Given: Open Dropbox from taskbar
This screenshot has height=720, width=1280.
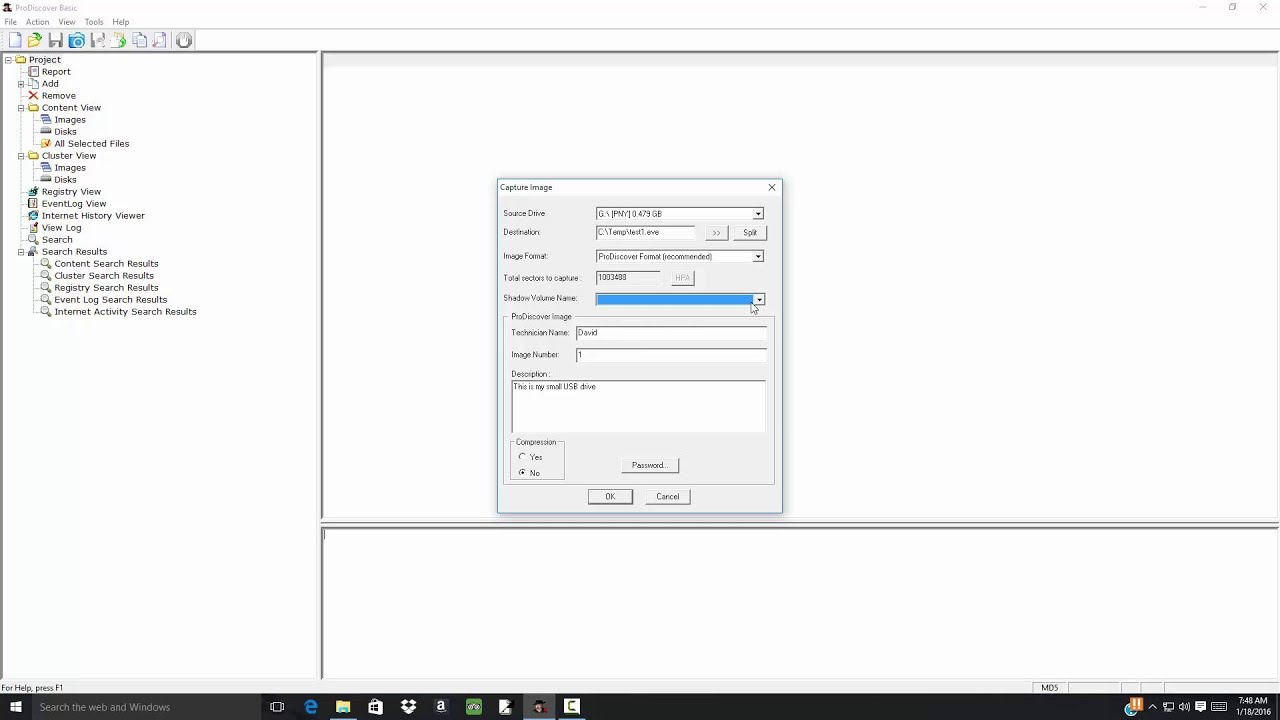Looking at the screenshot, I should [408, 707].
